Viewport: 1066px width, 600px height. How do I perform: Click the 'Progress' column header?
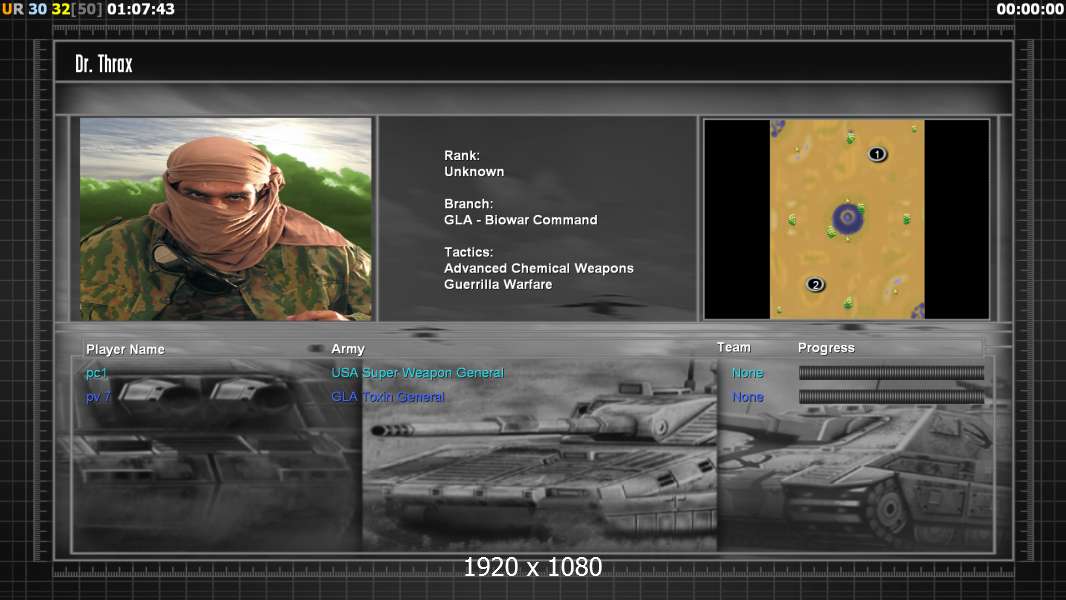826,348
